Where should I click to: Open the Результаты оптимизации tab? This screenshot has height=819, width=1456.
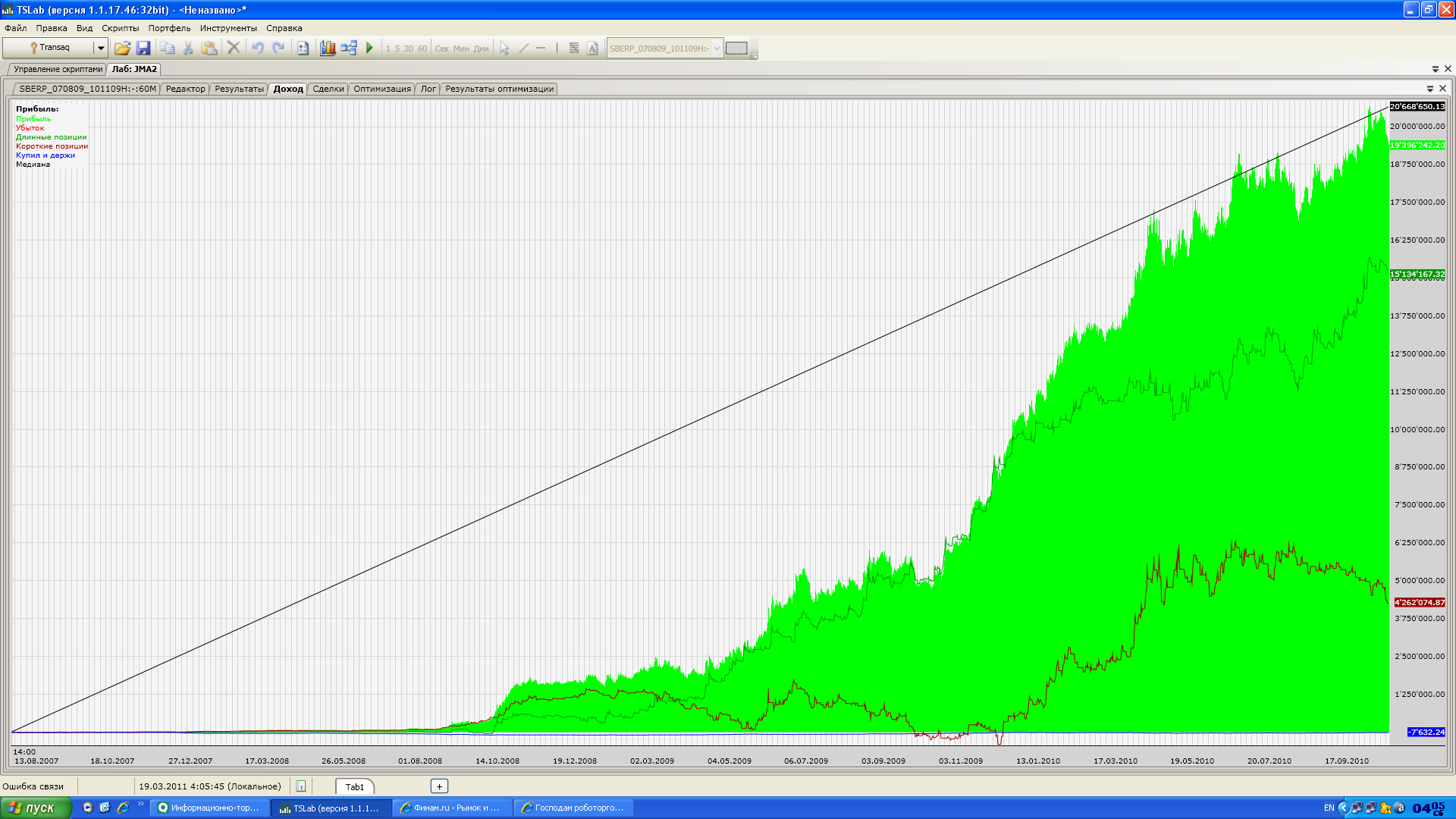click(x=499, y=89)
